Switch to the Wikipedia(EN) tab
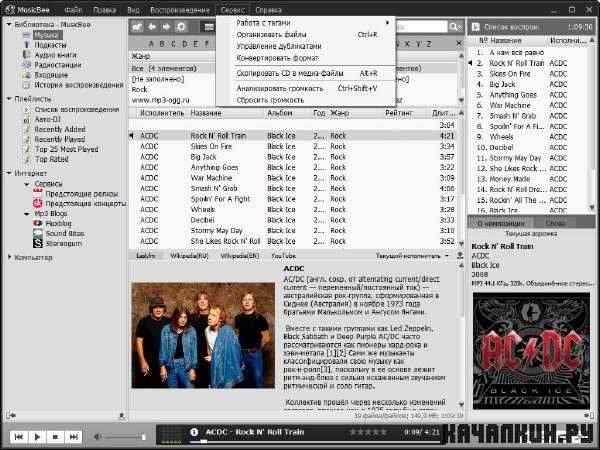600x450 pixels. [240, 256]
